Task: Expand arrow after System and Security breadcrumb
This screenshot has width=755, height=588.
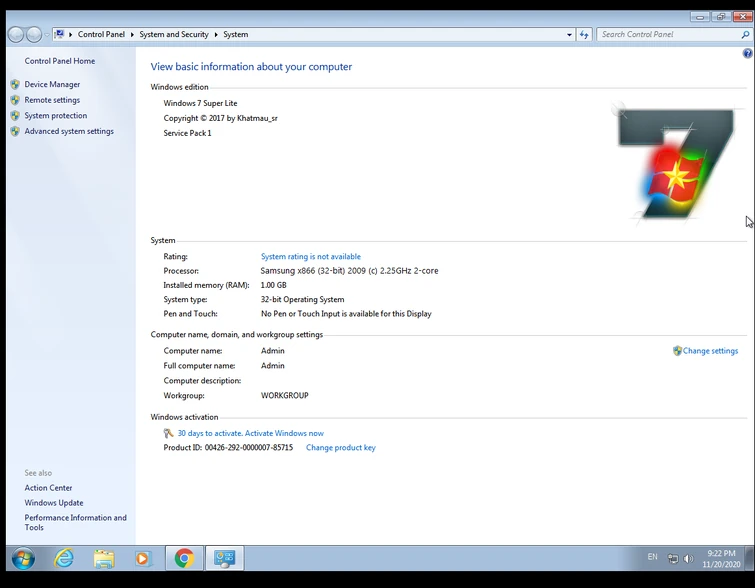Action: pos(216,35)
